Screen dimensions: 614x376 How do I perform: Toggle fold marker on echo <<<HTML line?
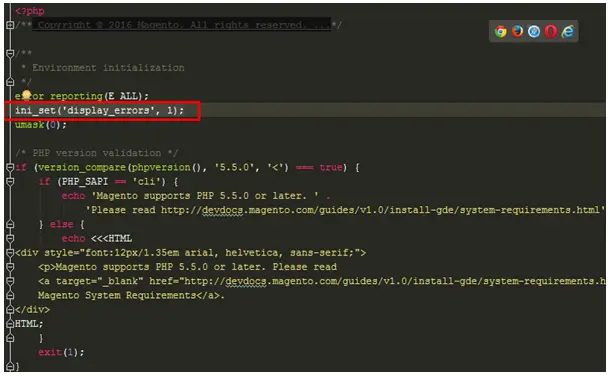10,239
